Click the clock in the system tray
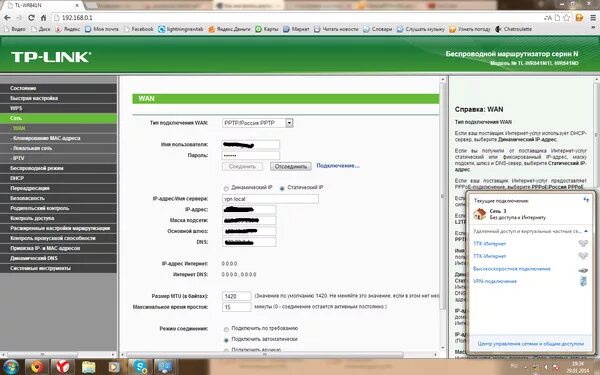The height and width of the screenshot is (375, 600). pos(578,367)
